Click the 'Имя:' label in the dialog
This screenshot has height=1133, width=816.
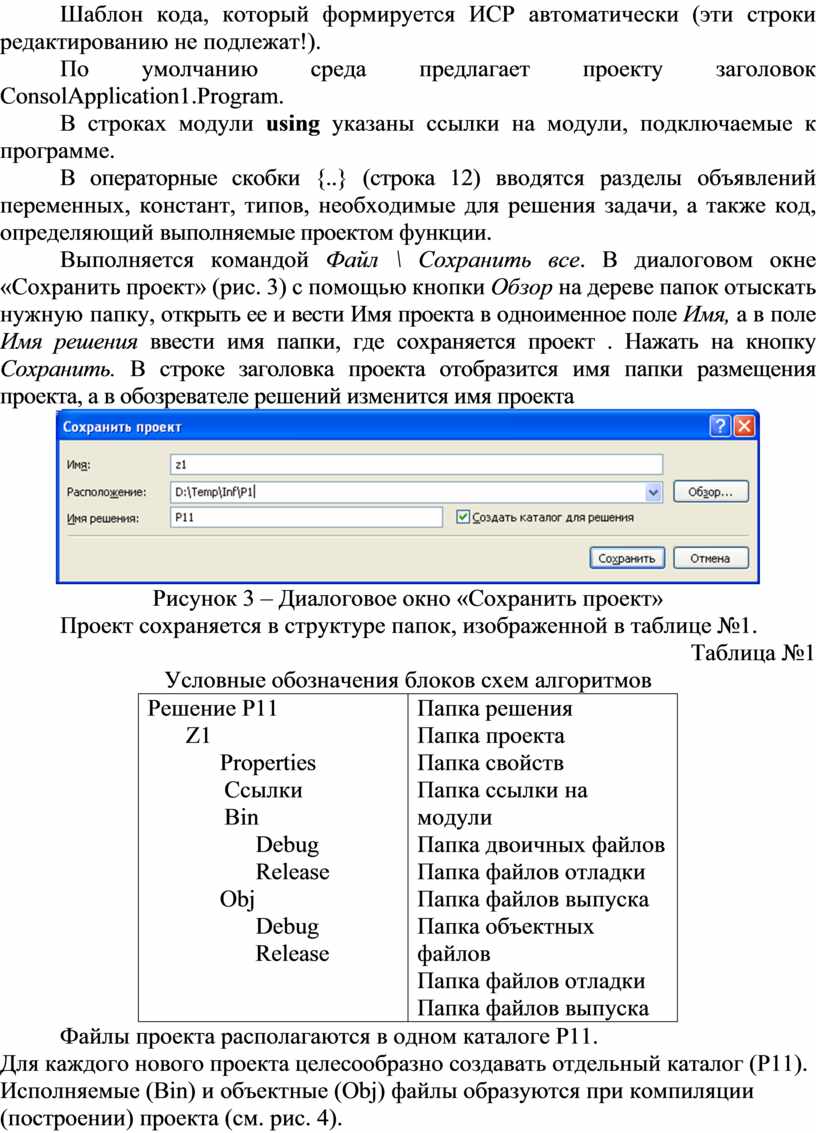[79, 465]
